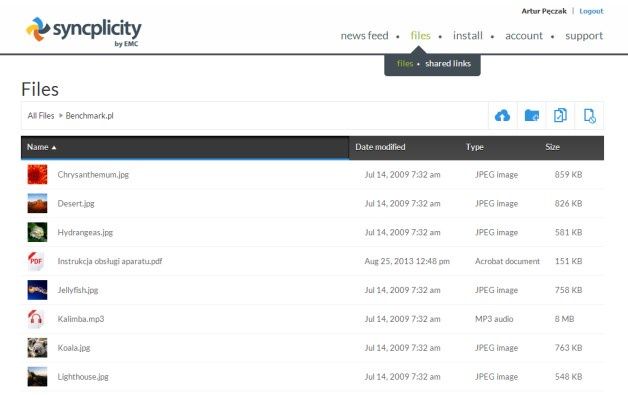Click Benchmark.pl in the breadcrumb
Viewport: 628px width, 395px height.
coord(89,116)
